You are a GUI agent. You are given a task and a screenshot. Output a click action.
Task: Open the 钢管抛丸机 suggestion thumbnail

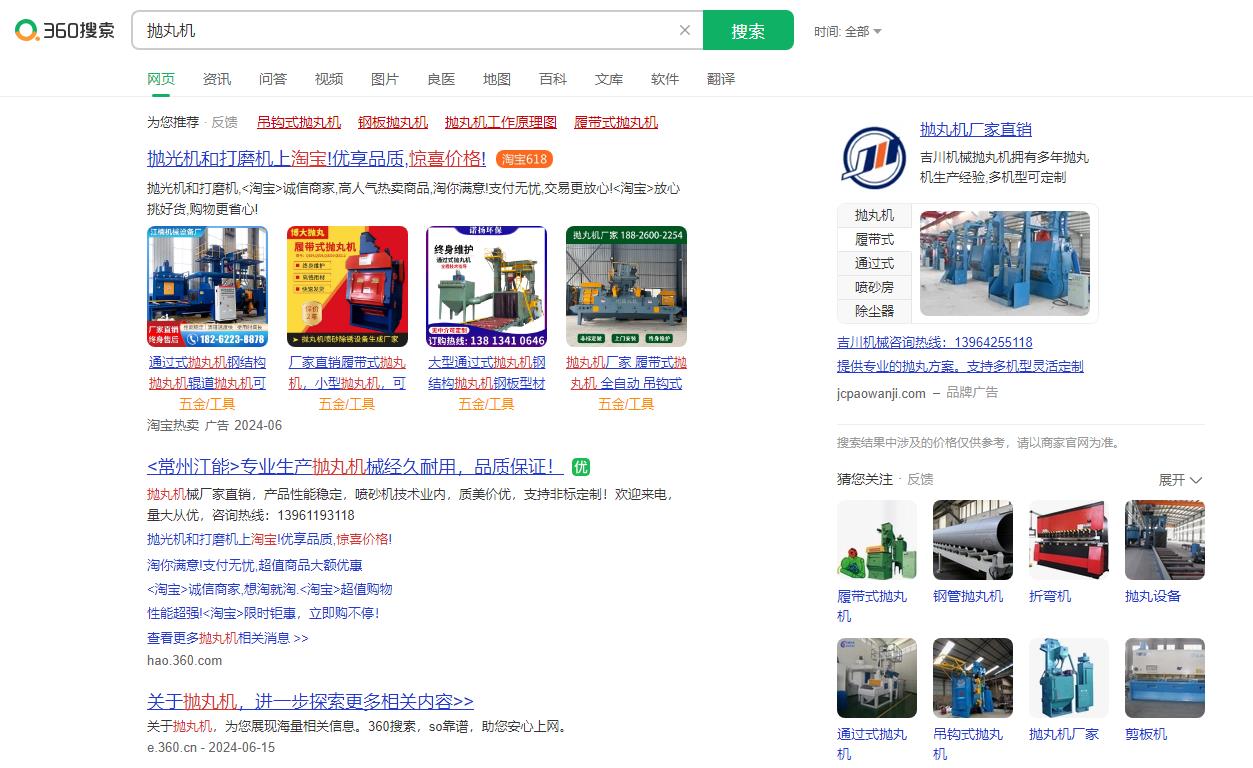971,540
